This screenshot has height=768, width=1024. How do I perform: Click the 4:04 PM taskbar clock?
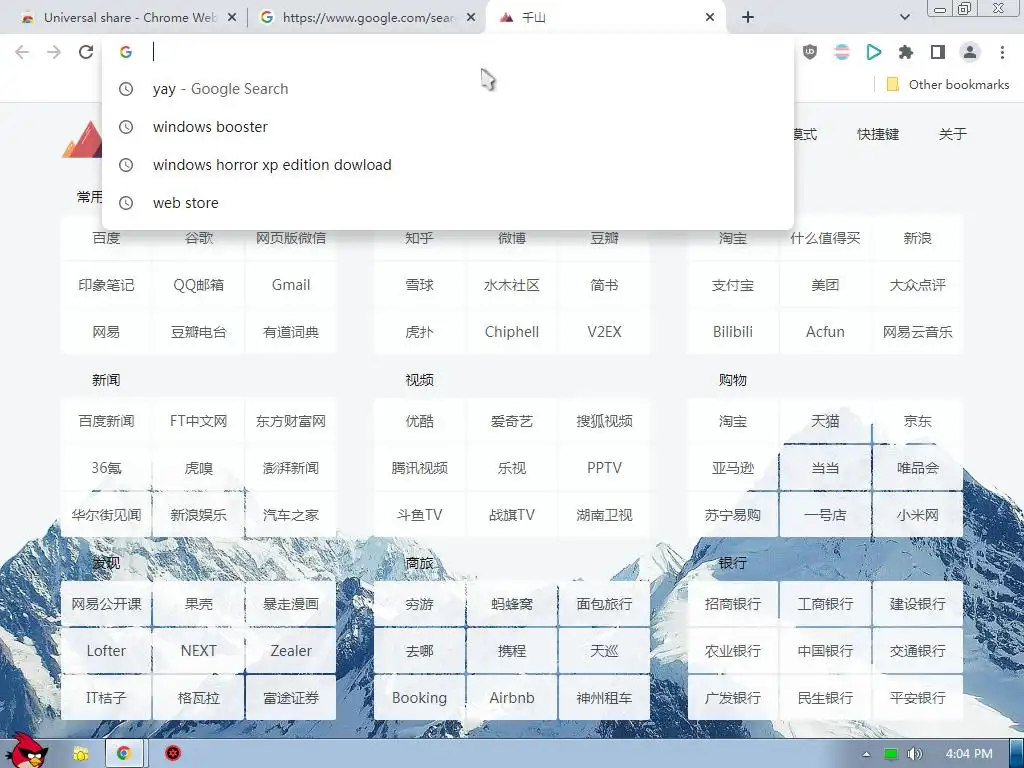tap(969, 754)
